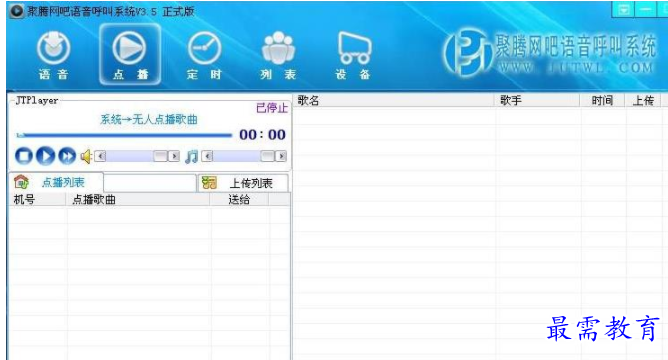The width and height of the screenshot is (668, 360).
Task: Sort by 歌手 column header
Action: pos(537,101)
